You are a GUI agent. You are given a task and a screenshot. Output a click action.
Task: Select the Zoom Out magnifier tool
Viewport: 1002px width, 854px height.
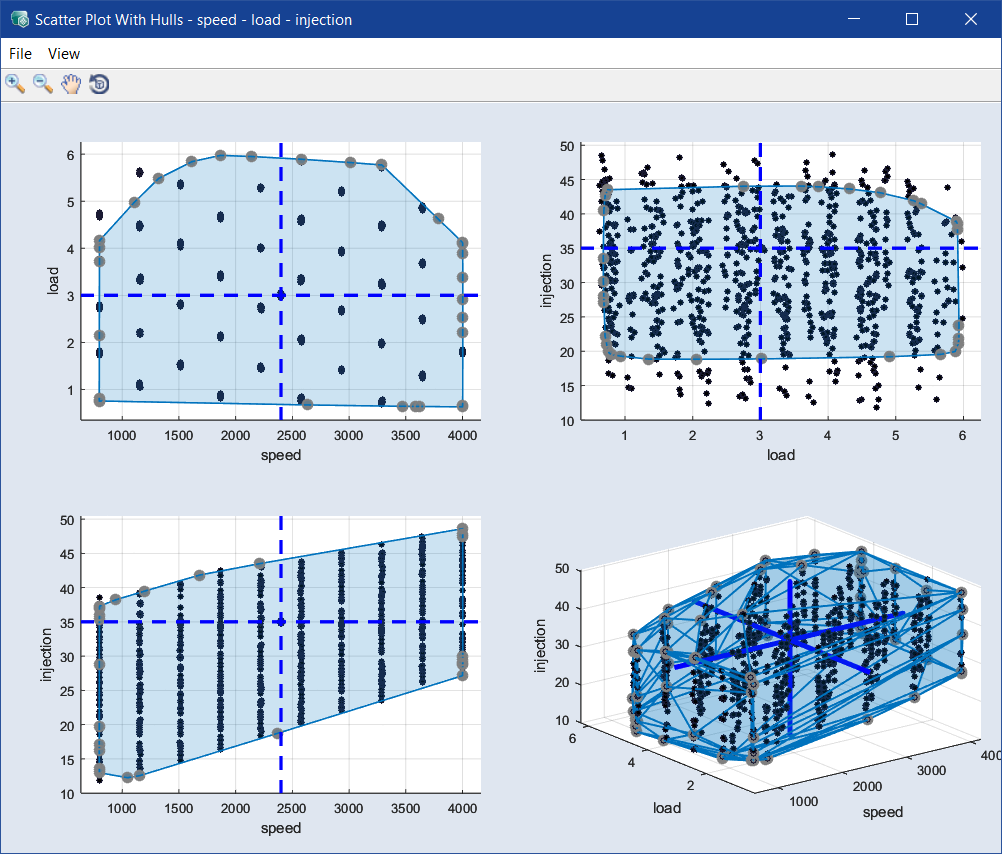click(x=43, y=84)
